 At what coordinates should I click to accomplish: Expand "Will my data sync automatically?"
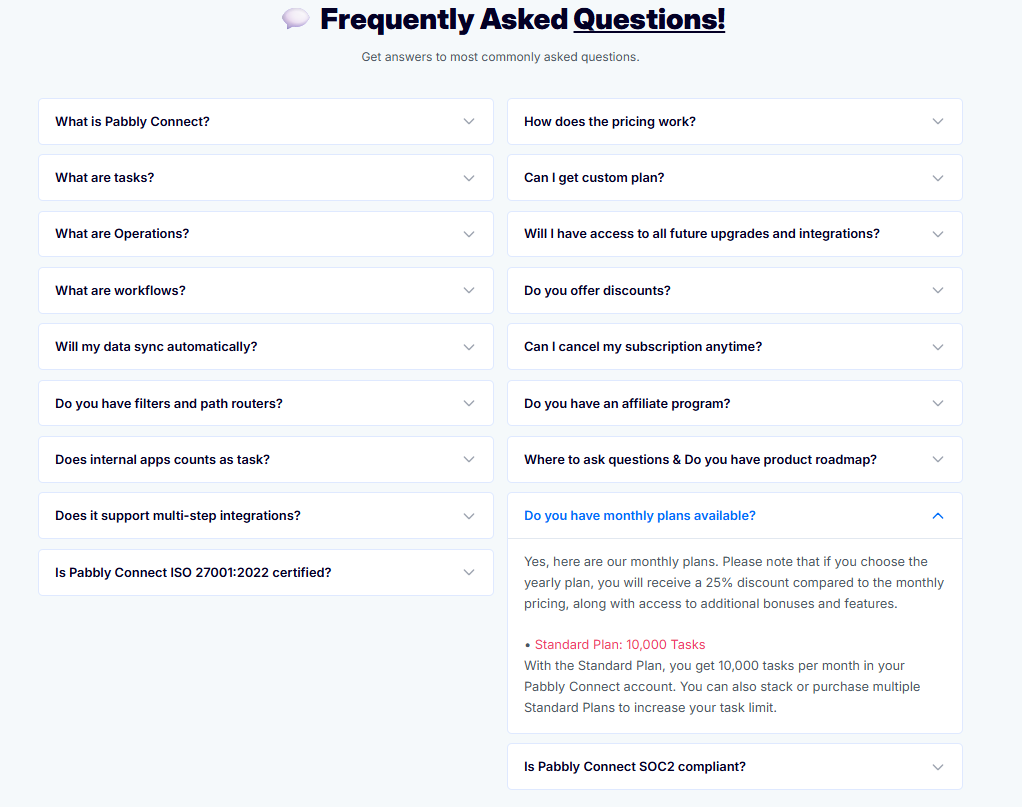[x=265, y=347]
